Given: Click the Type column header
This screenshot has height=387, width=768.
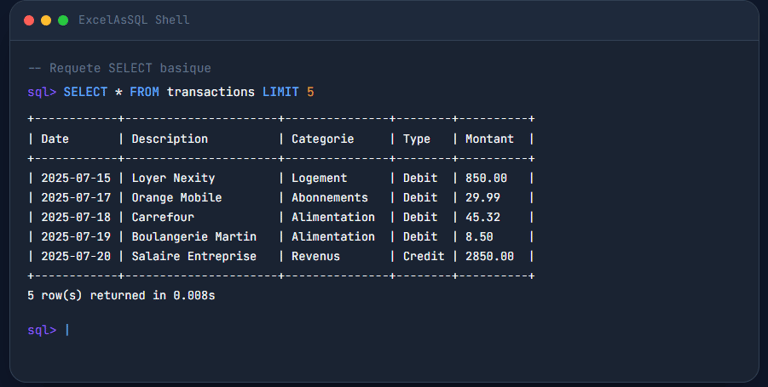Looking at the screenshot, I should pos(417,139).
